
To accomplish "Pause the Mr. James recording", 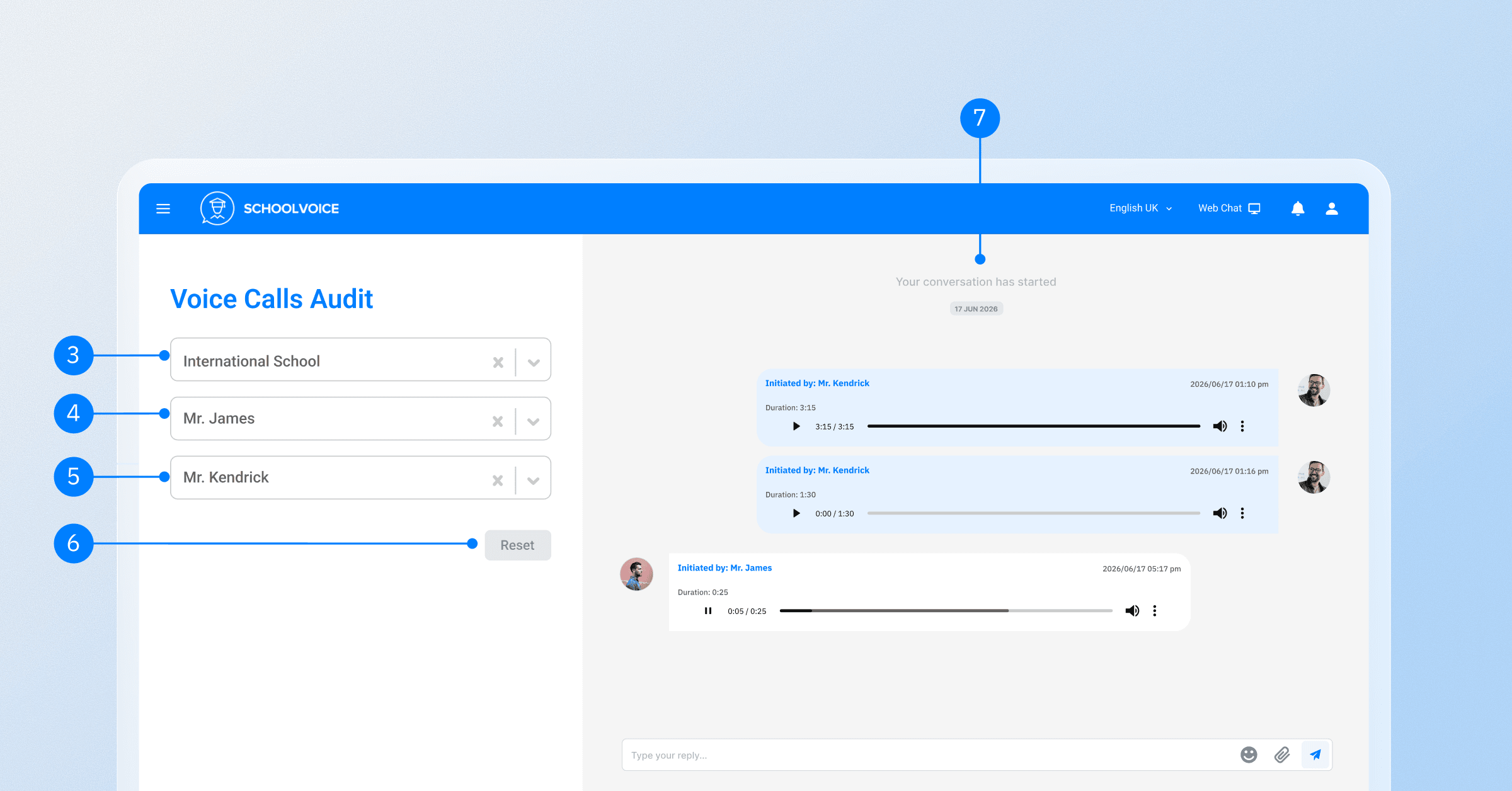I will pyautogui.click(x=708, y=611).
